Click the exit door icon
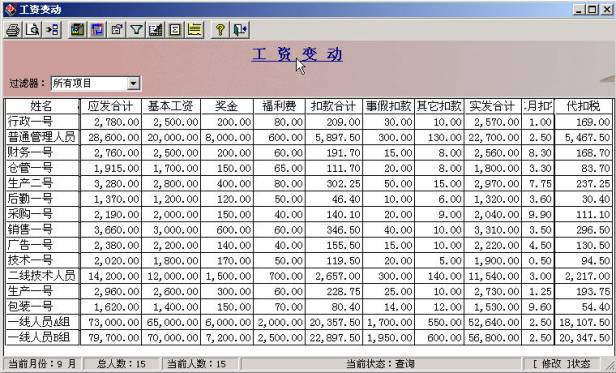 [x=240, y=30]
